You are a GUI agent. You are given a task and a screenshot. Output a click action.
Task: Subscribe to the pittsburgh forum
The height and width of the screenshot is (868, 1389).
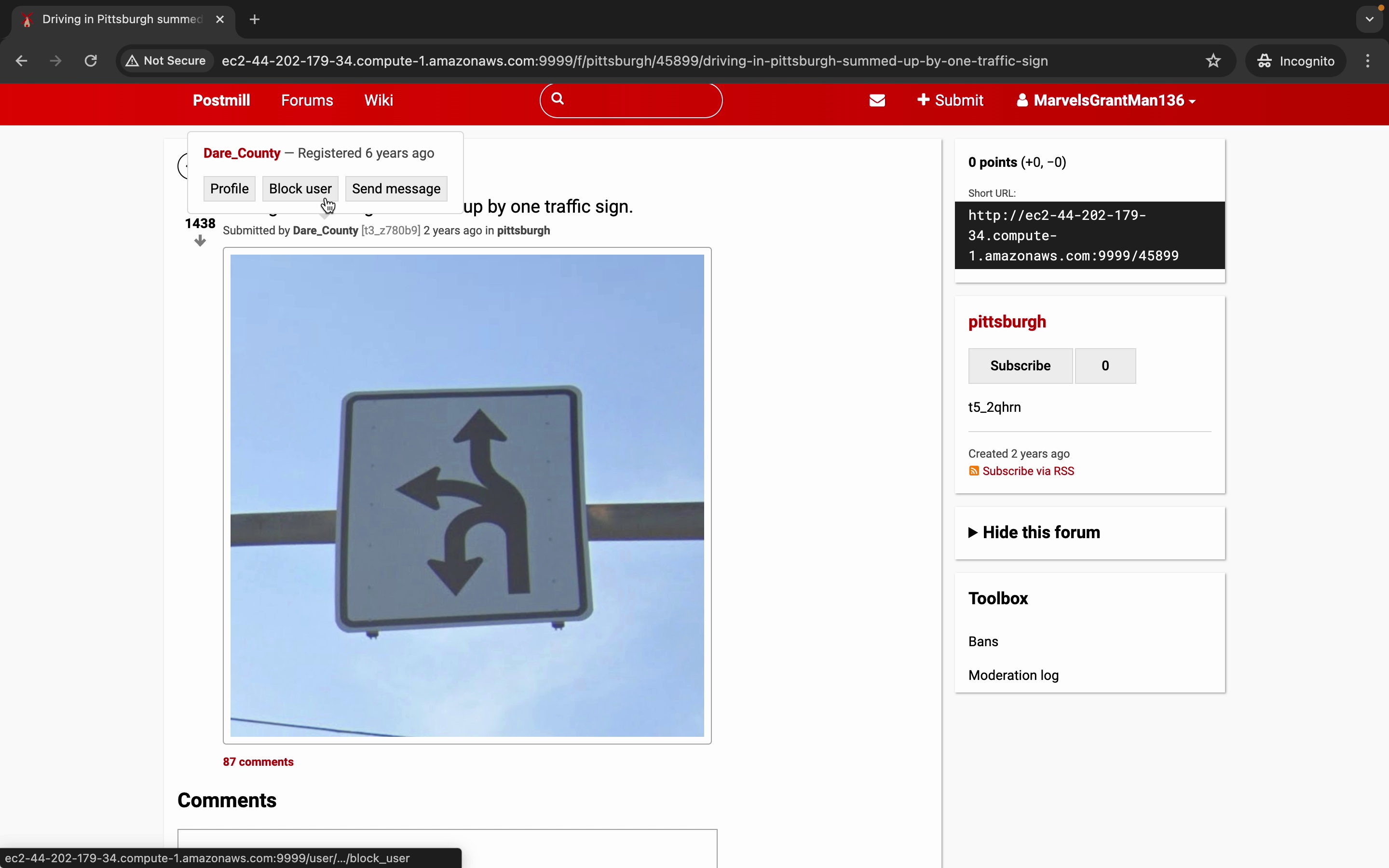click(1020, 366)
